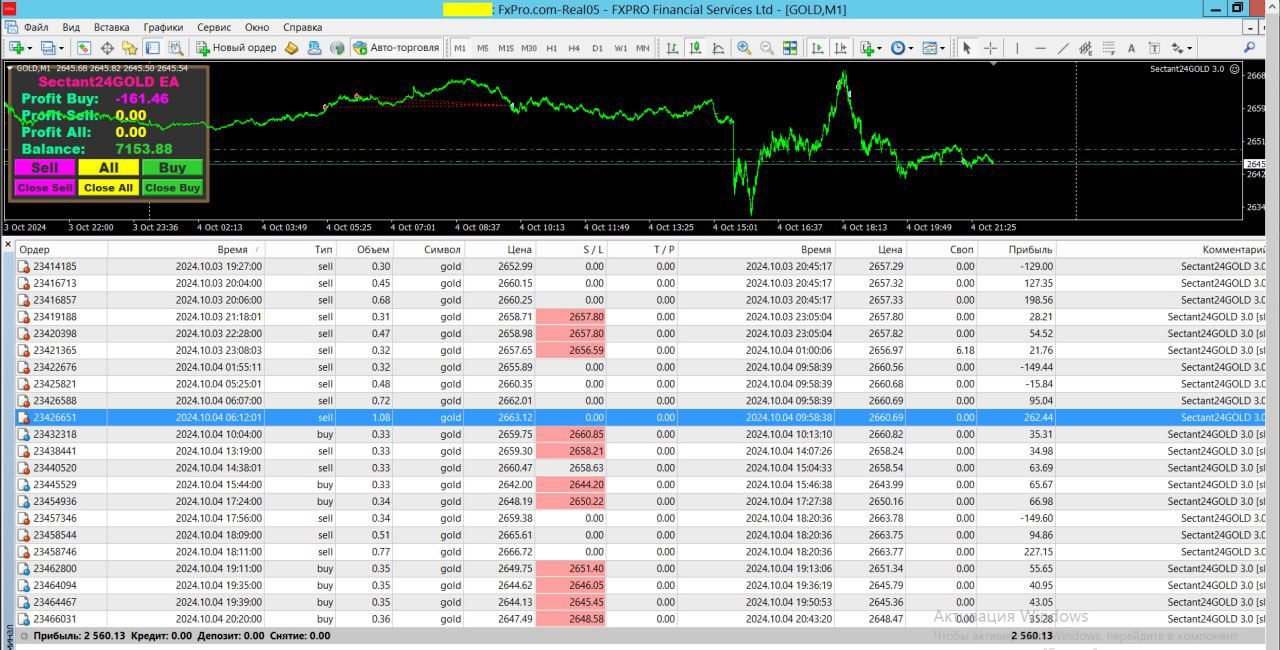
Task: Open the Indicators list icon
Action: (x=867, y=48)
